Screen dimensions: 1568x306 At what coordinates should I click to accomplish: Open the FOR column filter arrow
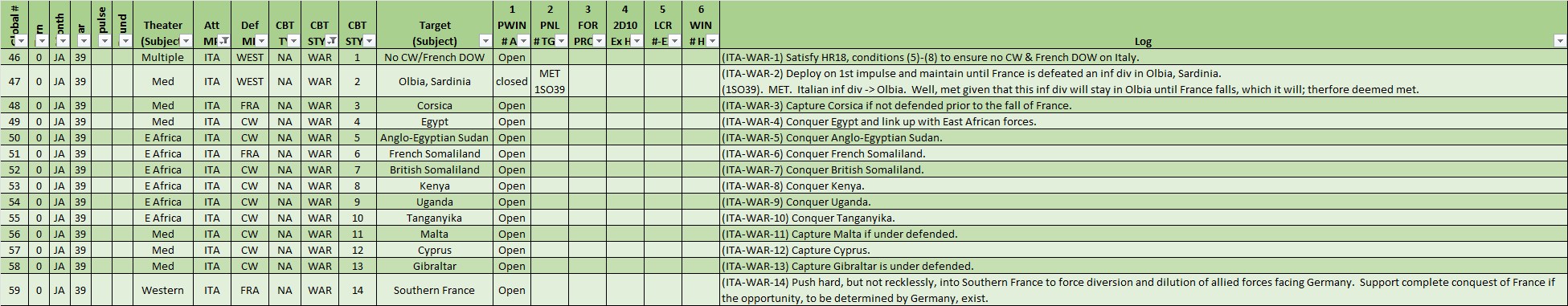[x=599, y=41]
